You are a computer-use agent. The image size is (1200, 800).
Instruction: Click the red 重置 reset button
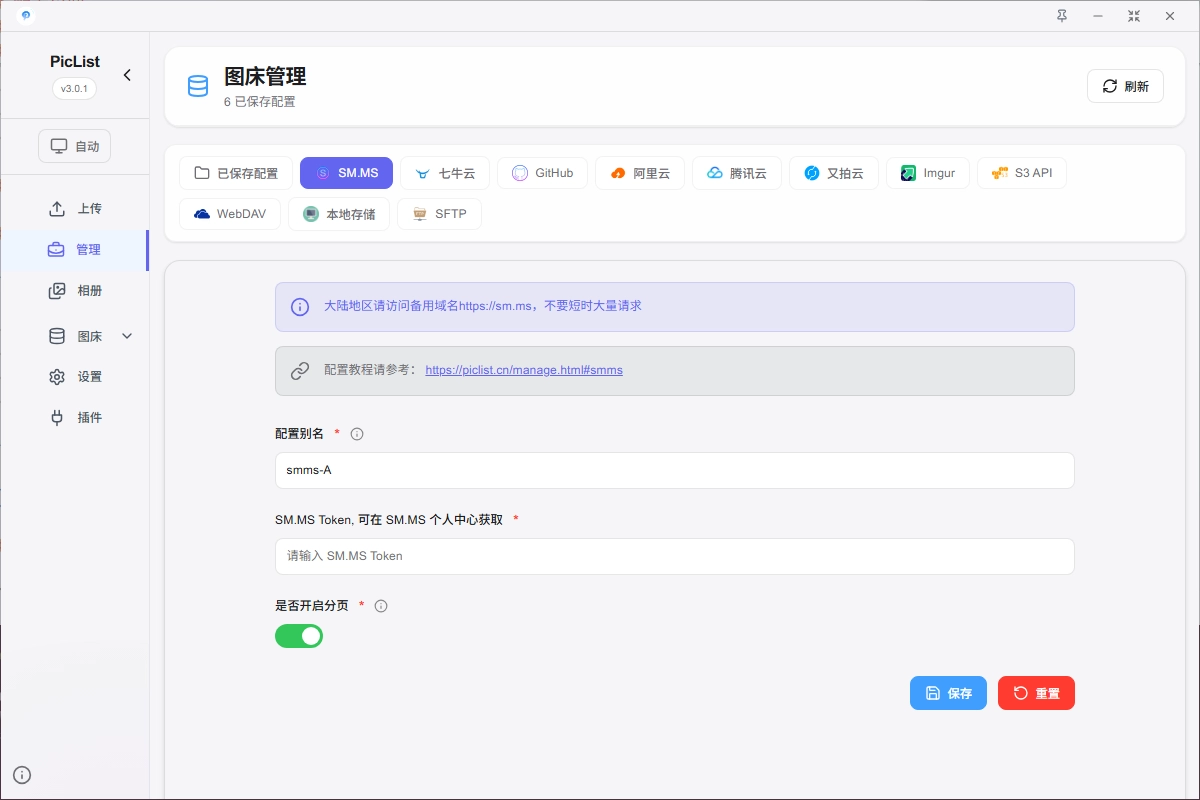1036,693
